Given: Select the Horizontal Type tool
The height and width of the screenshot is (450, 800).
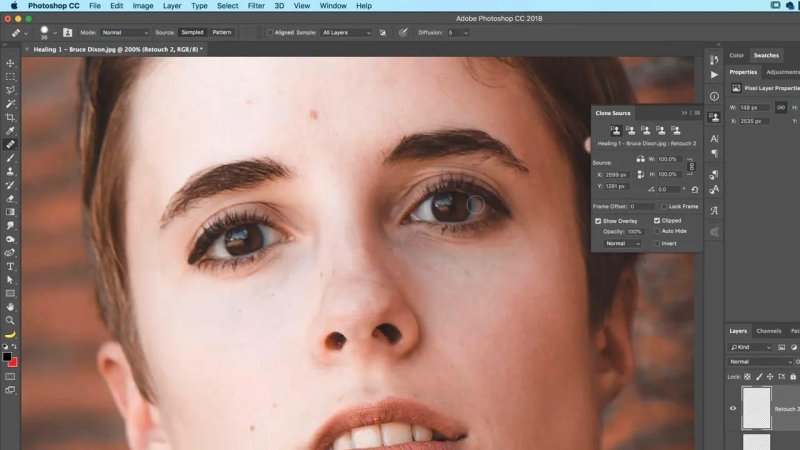Looking at the screenshot, I should (x=10, y=266).
